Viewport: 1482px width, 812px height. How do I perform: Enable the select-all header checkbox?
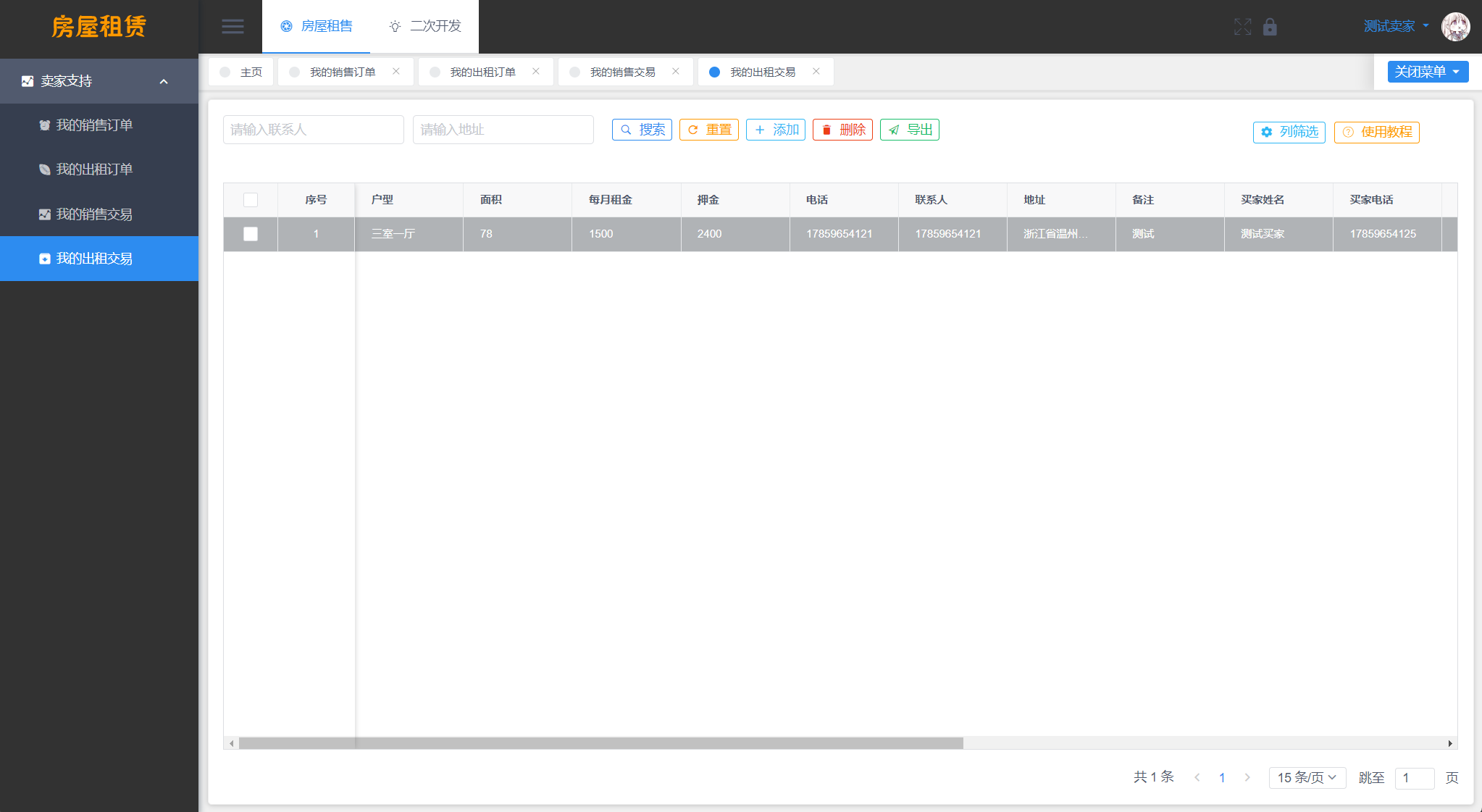tap(250, 200)
